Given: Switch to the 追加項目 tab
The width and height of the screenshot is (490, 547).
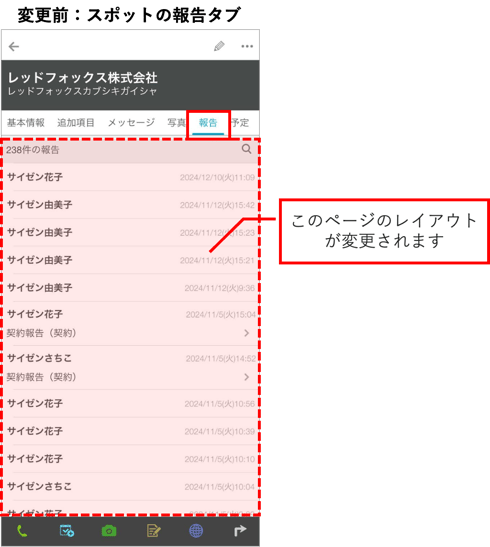Looking at the screenshot, I should click(76, 123).
